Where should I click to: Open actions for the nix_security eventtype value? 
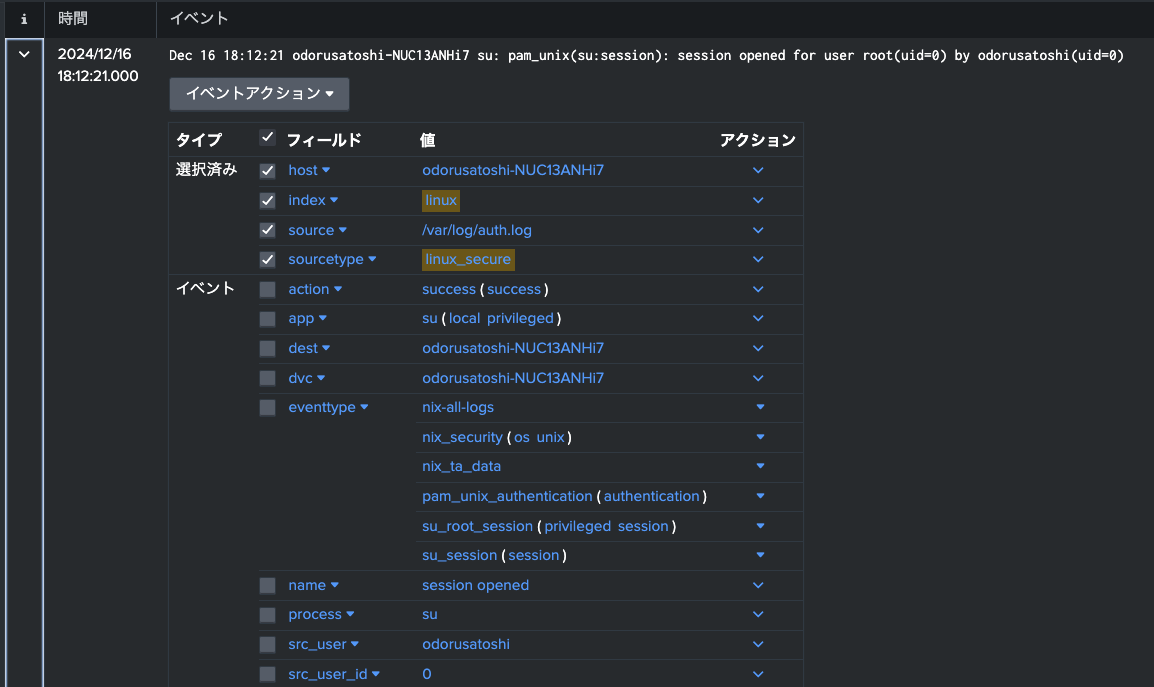(x=759, y=436)
